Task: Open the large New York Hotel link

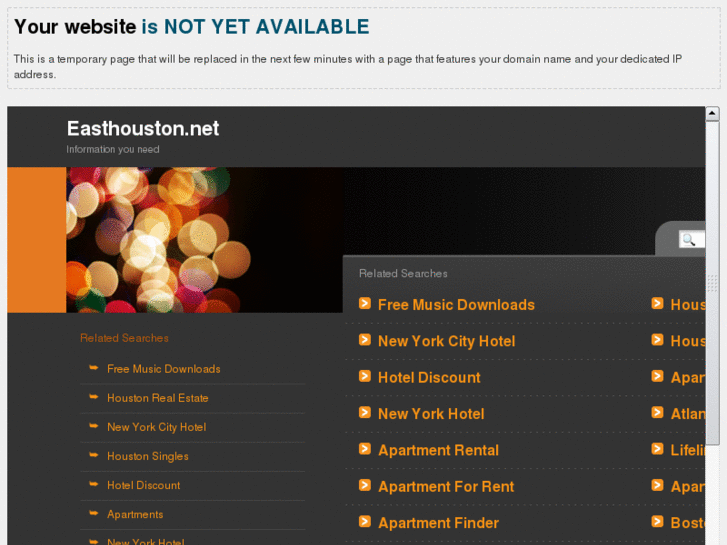Action: coord(431,414)
